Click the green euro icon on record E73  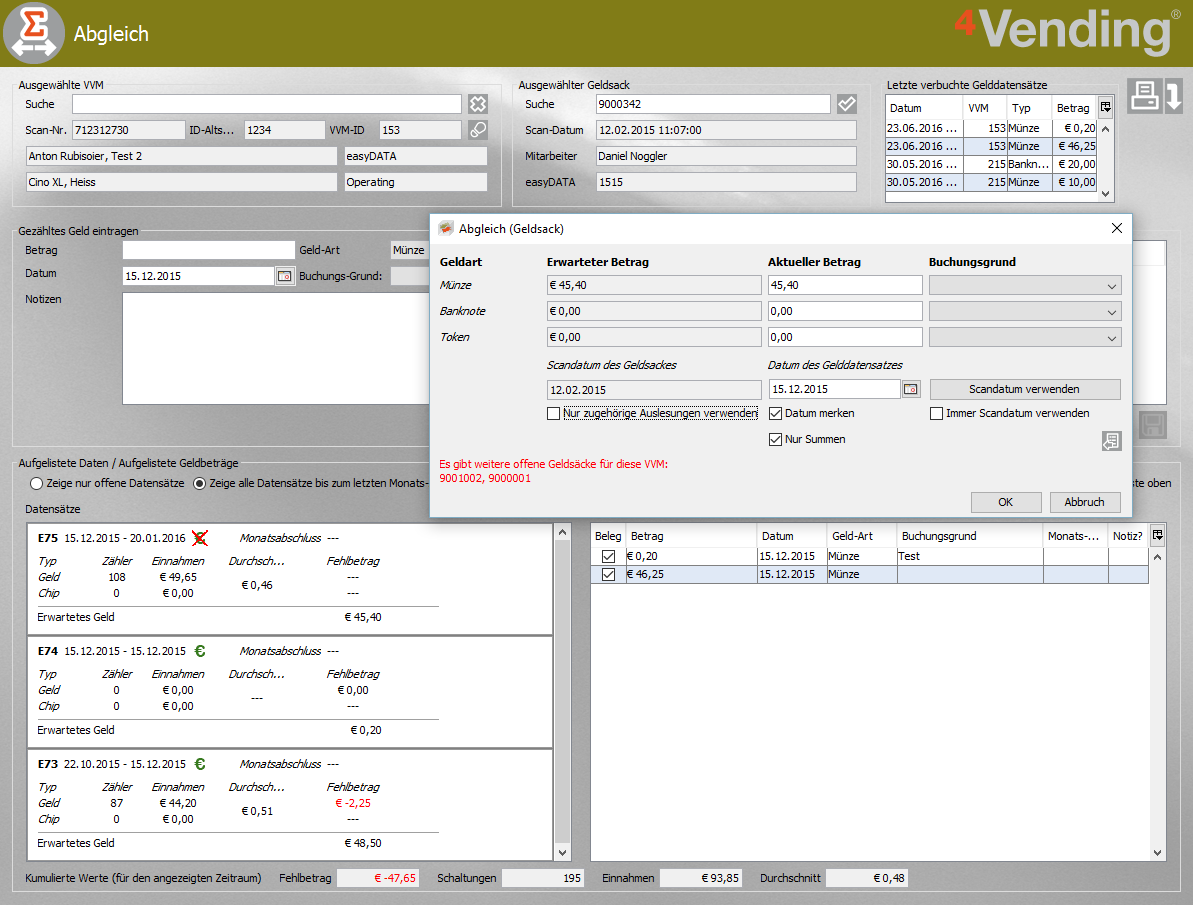tap(200, 763)
